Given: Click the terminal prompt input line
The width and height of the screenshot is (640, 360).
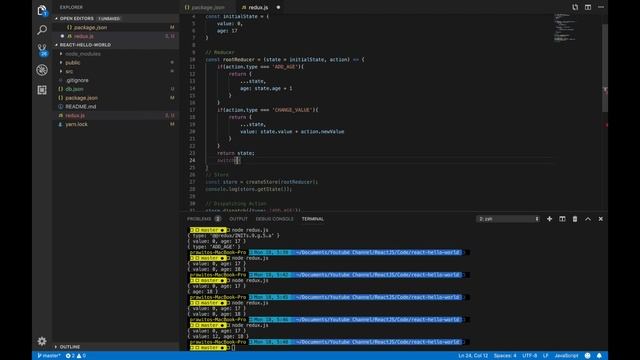Looking at the screenshot, I should point(233,348).
